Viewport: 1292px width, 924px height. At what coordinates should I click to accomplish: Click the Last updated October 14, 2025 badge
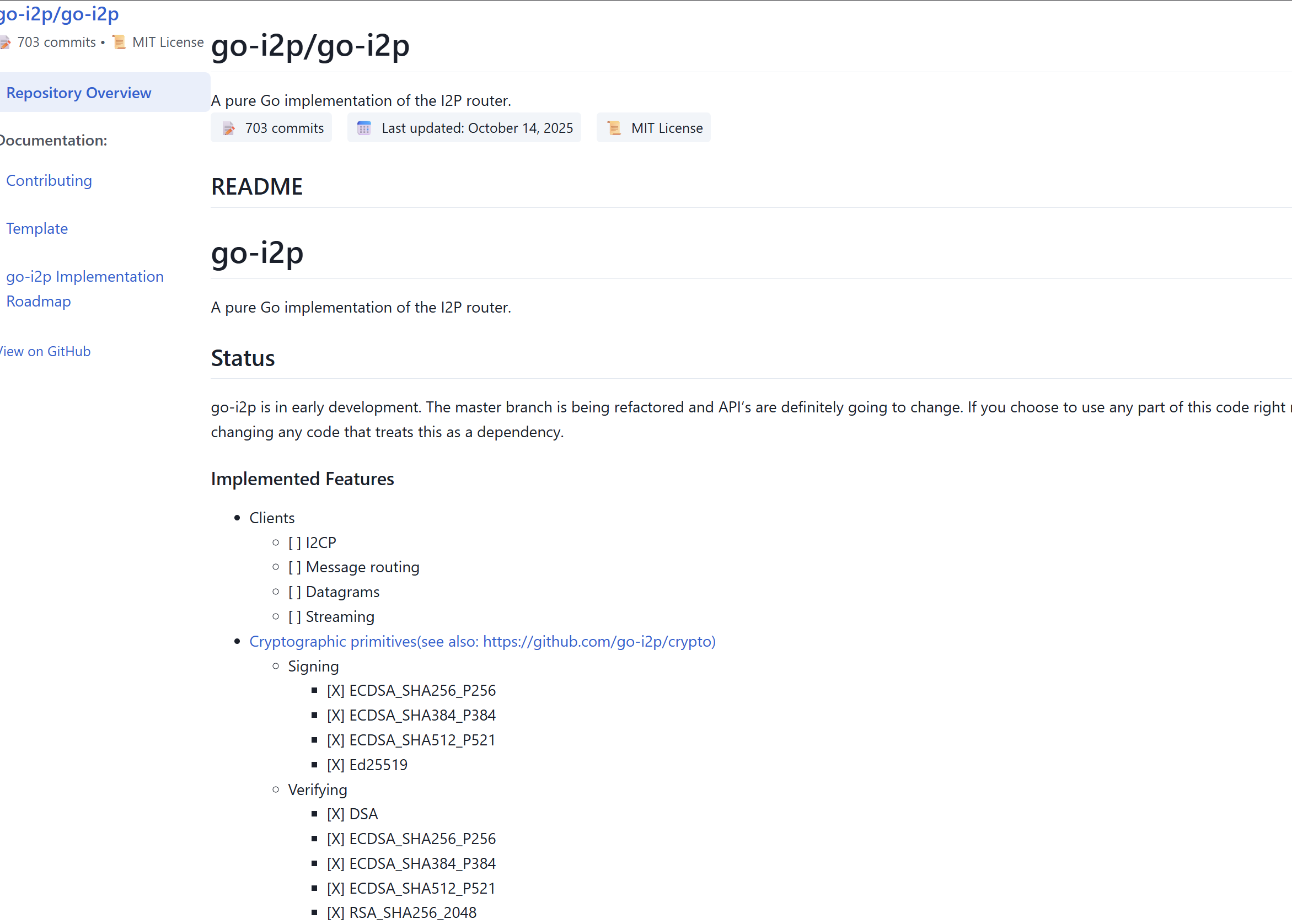(477, 128)
